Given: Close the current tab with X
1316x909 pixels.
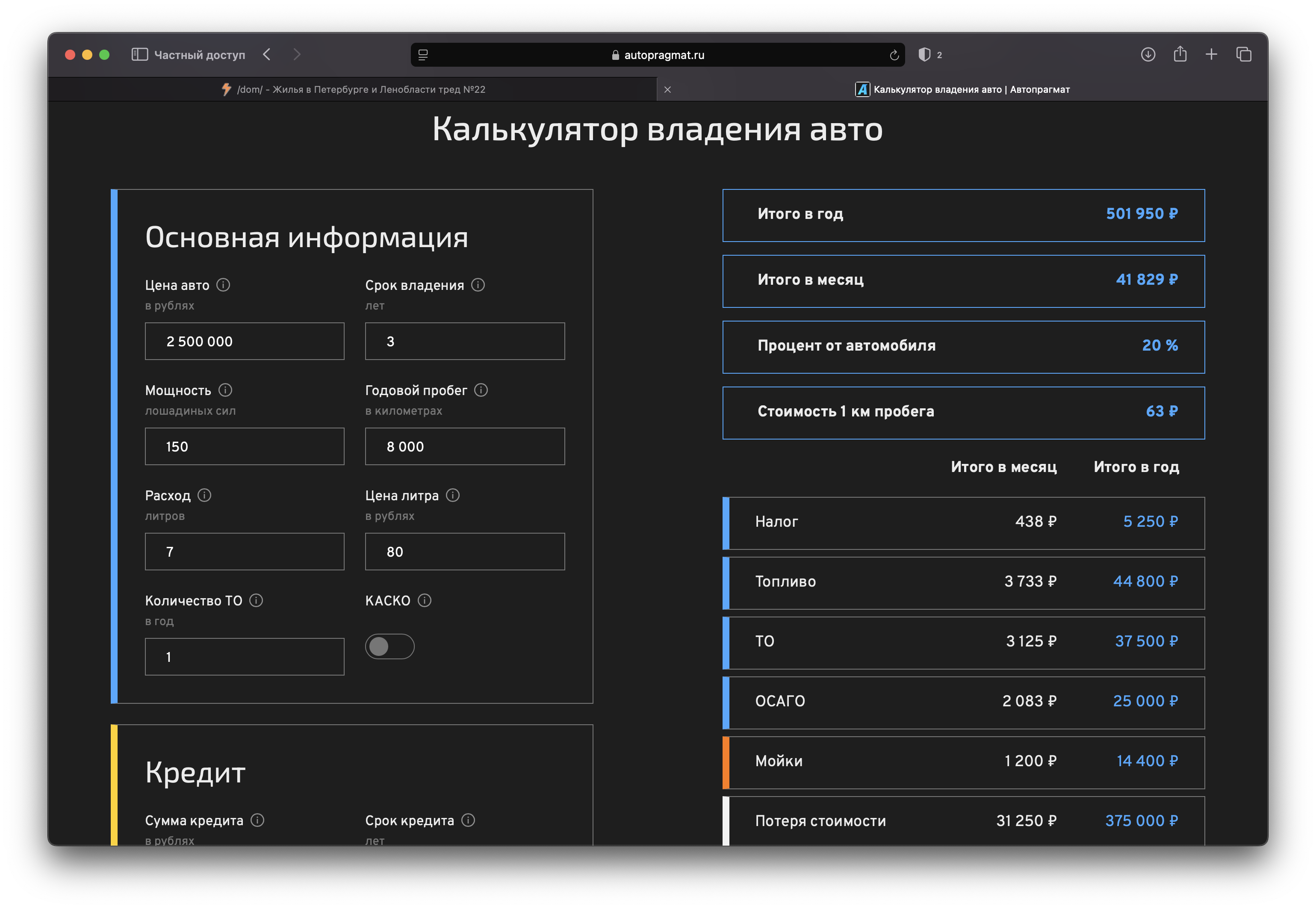Looking at the screenshot, I should (x=667, y=89).
